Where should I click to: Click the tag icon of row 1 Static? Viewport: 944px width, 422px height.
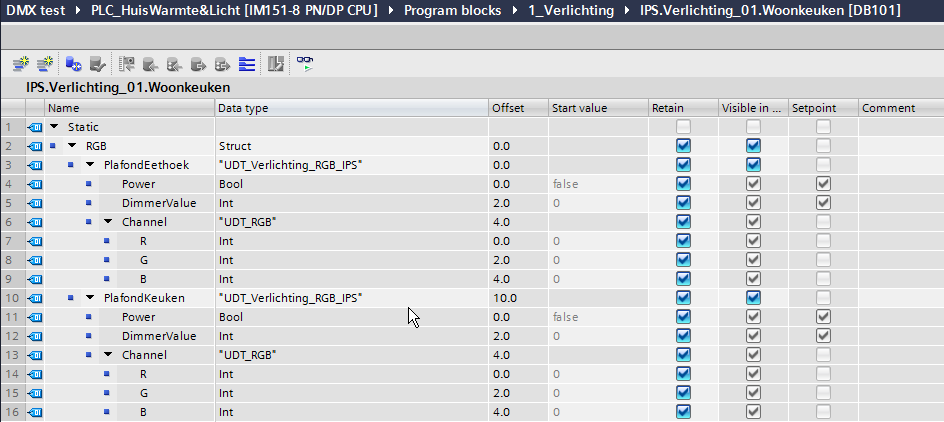[x=35, y=127]
